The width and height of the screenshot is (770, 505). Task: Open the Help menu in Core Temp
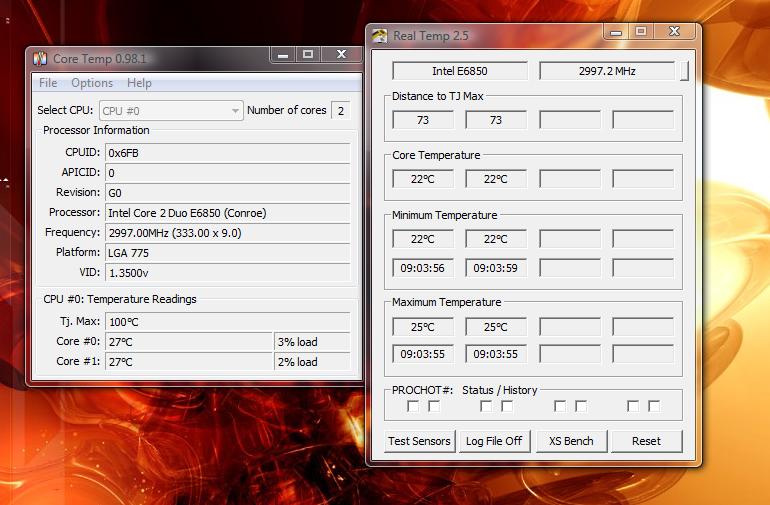click(x=139, y=83)
